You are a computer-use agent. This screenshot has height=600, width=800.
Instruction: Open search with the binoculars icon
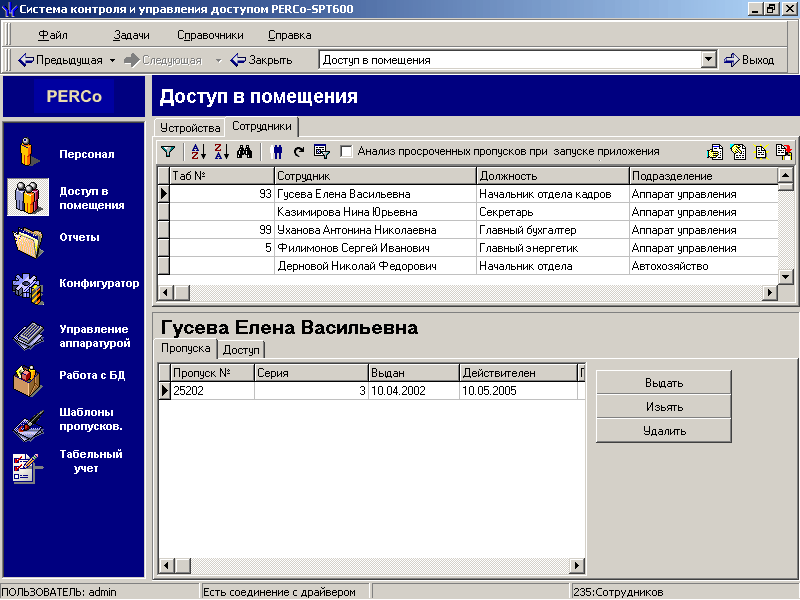click(x=244, y=152)
